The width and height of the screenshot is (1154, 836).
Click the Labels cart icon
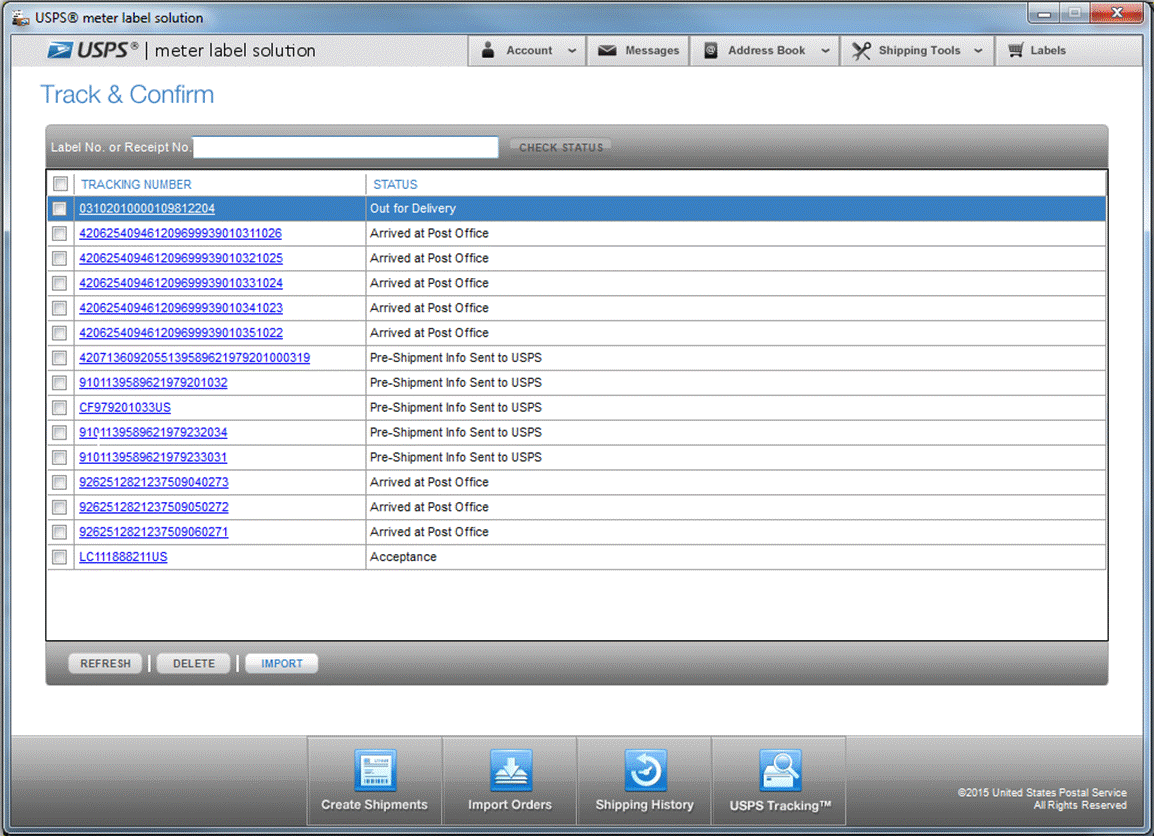tap(1016, 50)
